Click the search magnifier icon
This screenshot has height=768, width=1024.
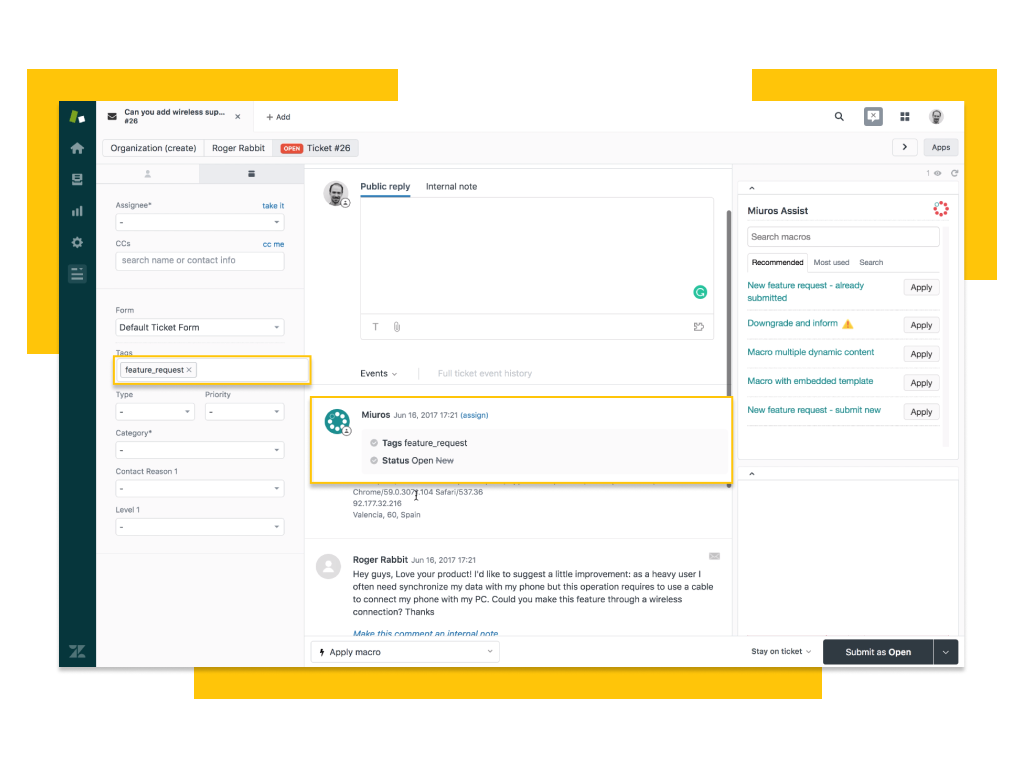point(839,117)
